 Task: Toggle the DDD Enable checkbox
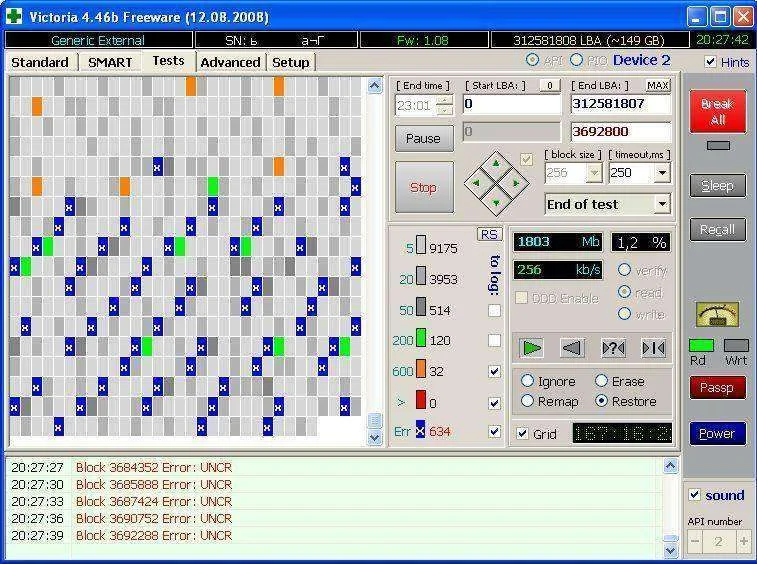tap(521, 298)
